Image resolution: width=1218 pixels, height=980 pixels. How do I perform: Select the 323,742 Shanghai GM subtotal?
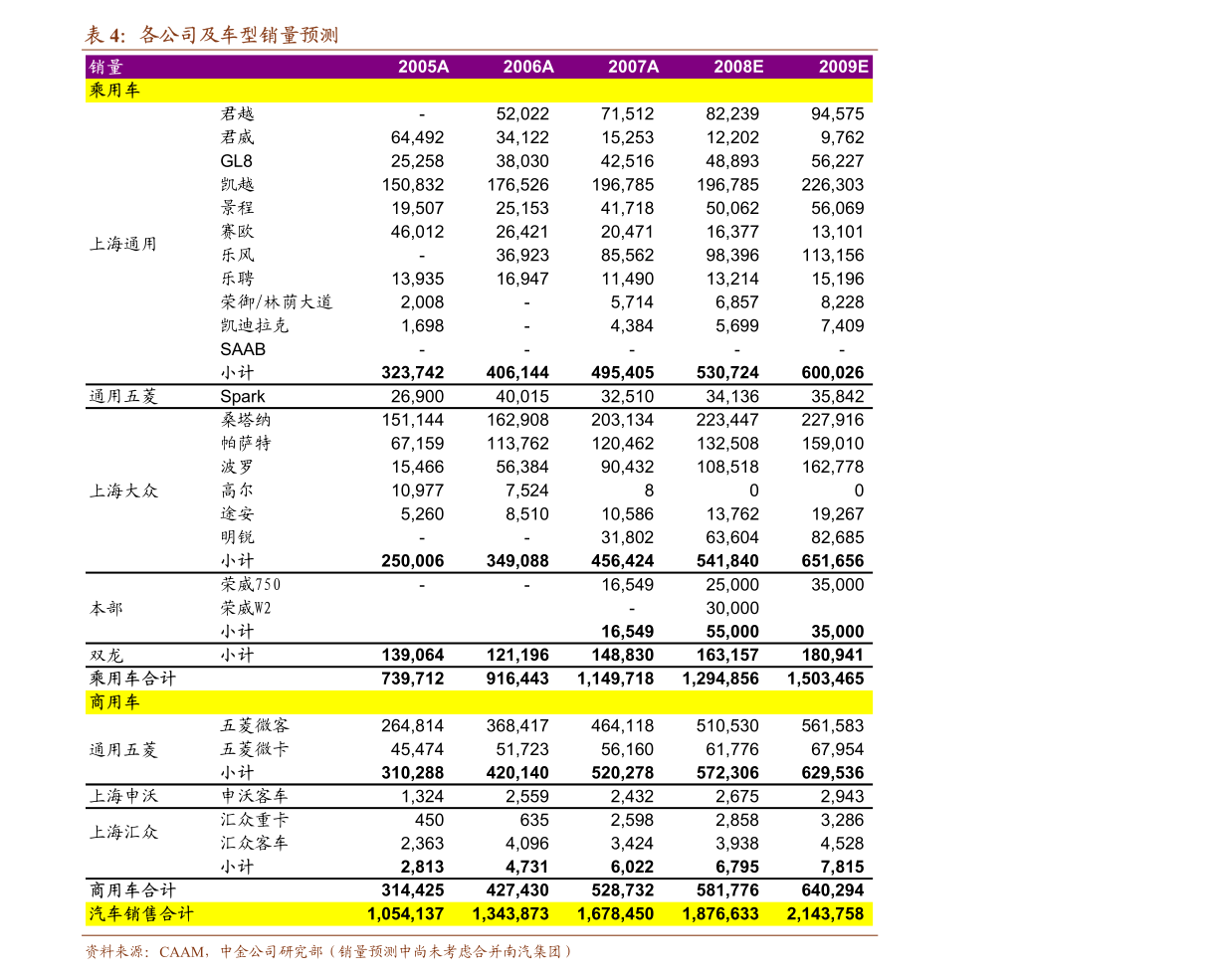coord(413,373)
